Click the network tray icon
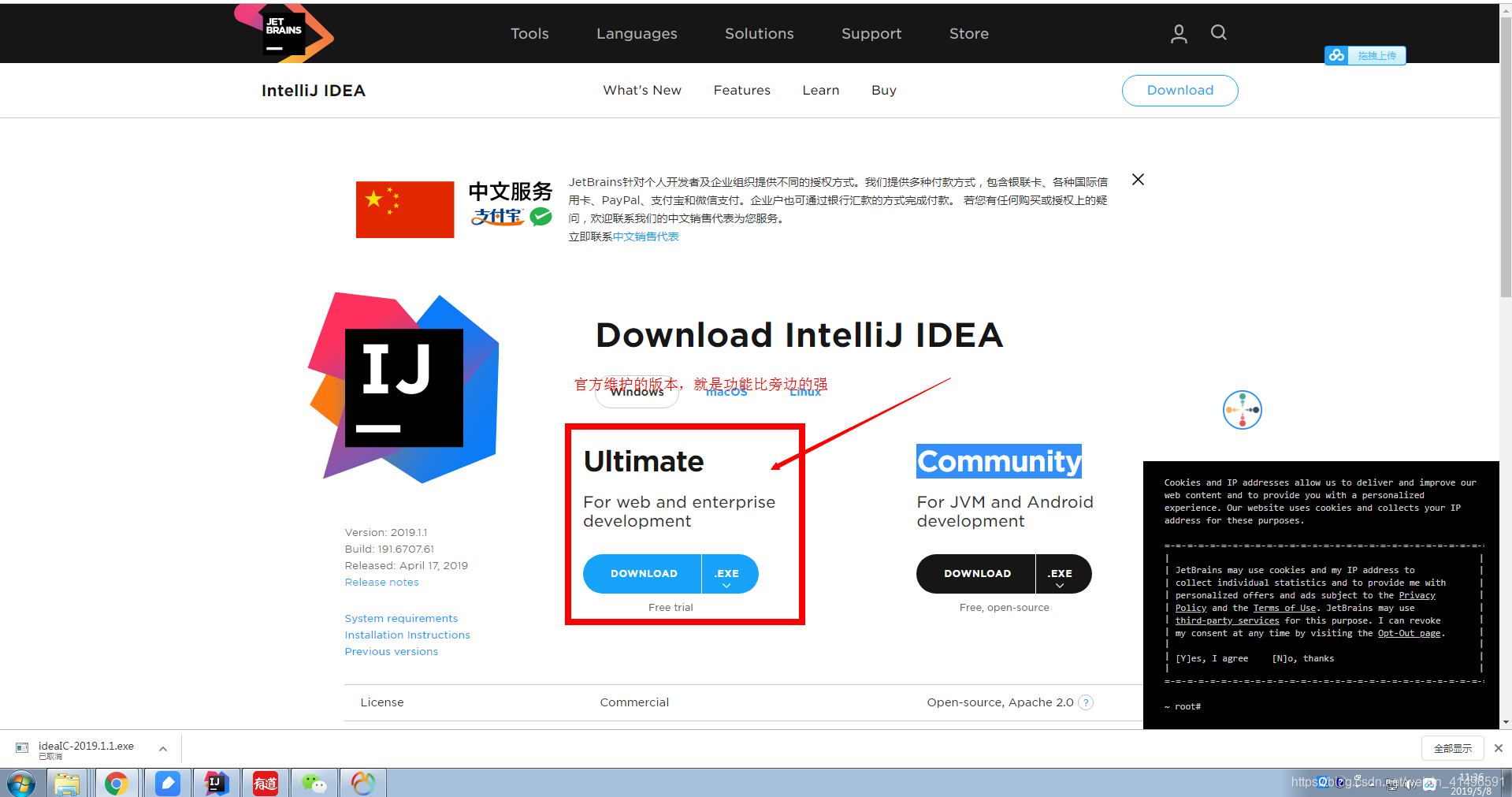The image size is (1512, 797). 1392,784
